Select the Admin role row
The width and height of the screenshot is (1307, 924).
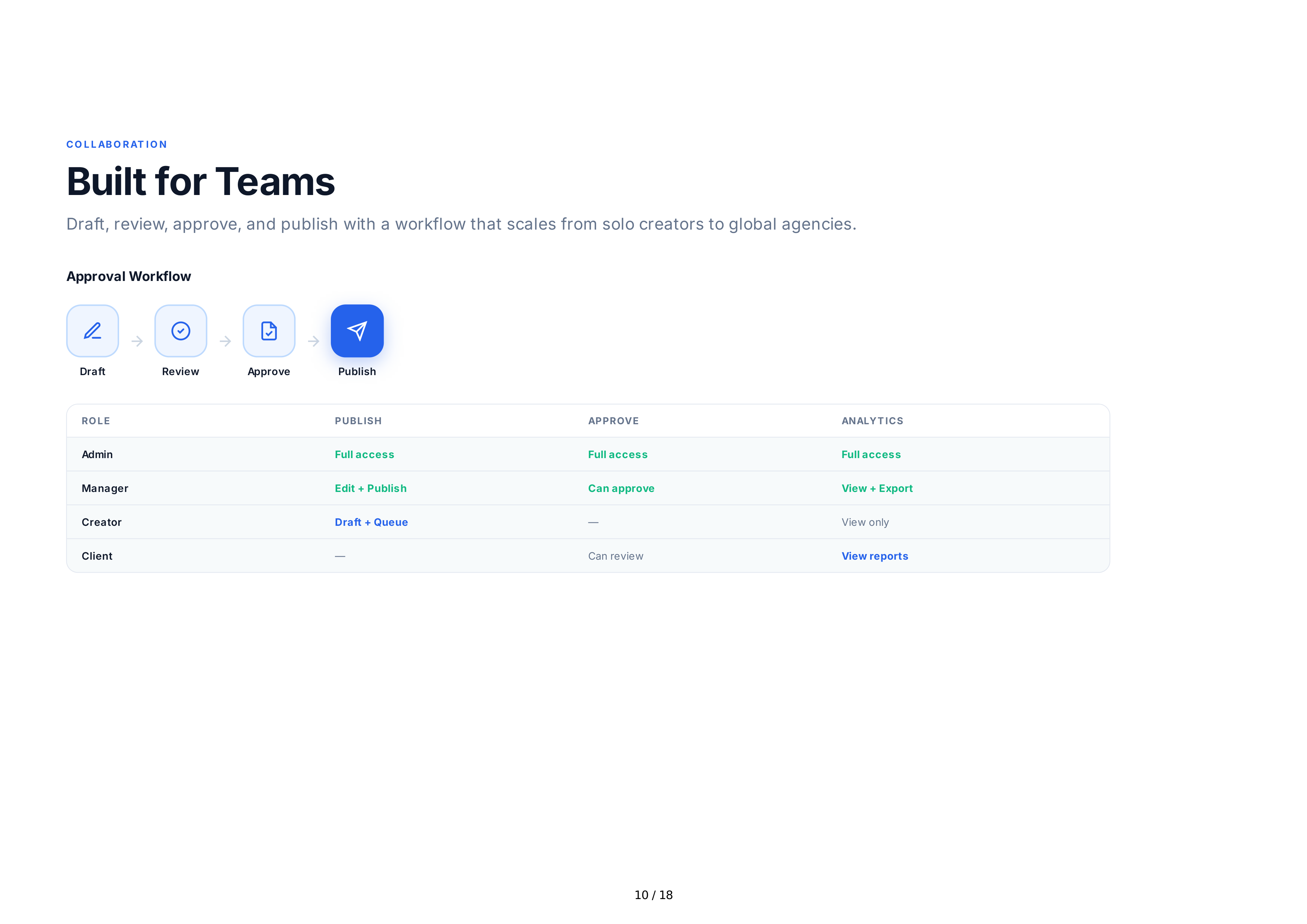(x=588, y=454)
